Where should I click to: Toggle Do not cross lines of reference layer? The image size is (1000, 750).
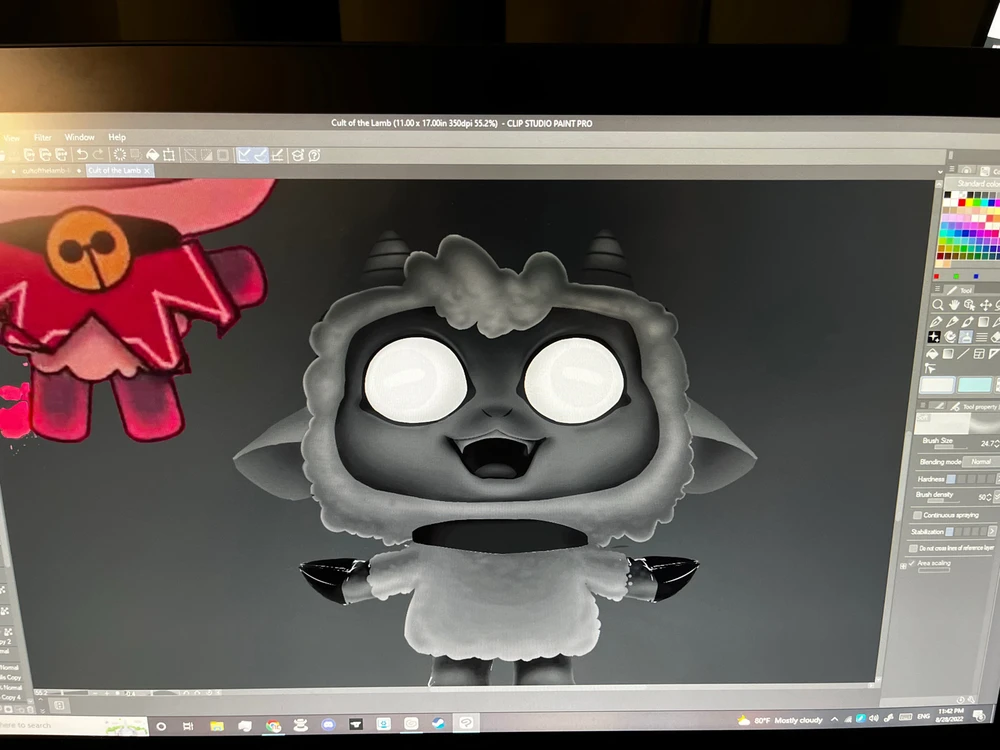point(912,548)
